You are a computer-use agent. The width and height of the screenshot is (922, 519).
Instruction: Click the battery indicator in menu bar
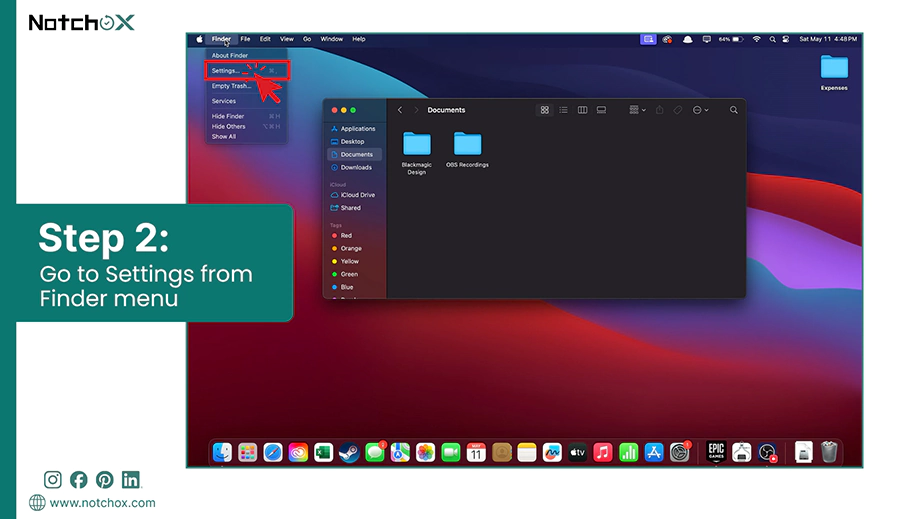click(x=731, y=39)
